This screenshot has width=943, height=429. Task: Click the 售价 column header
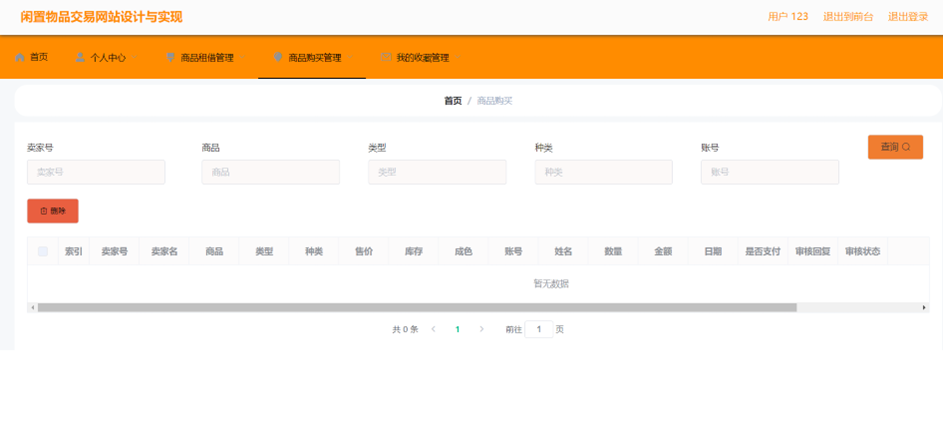(x=364, y=252)
